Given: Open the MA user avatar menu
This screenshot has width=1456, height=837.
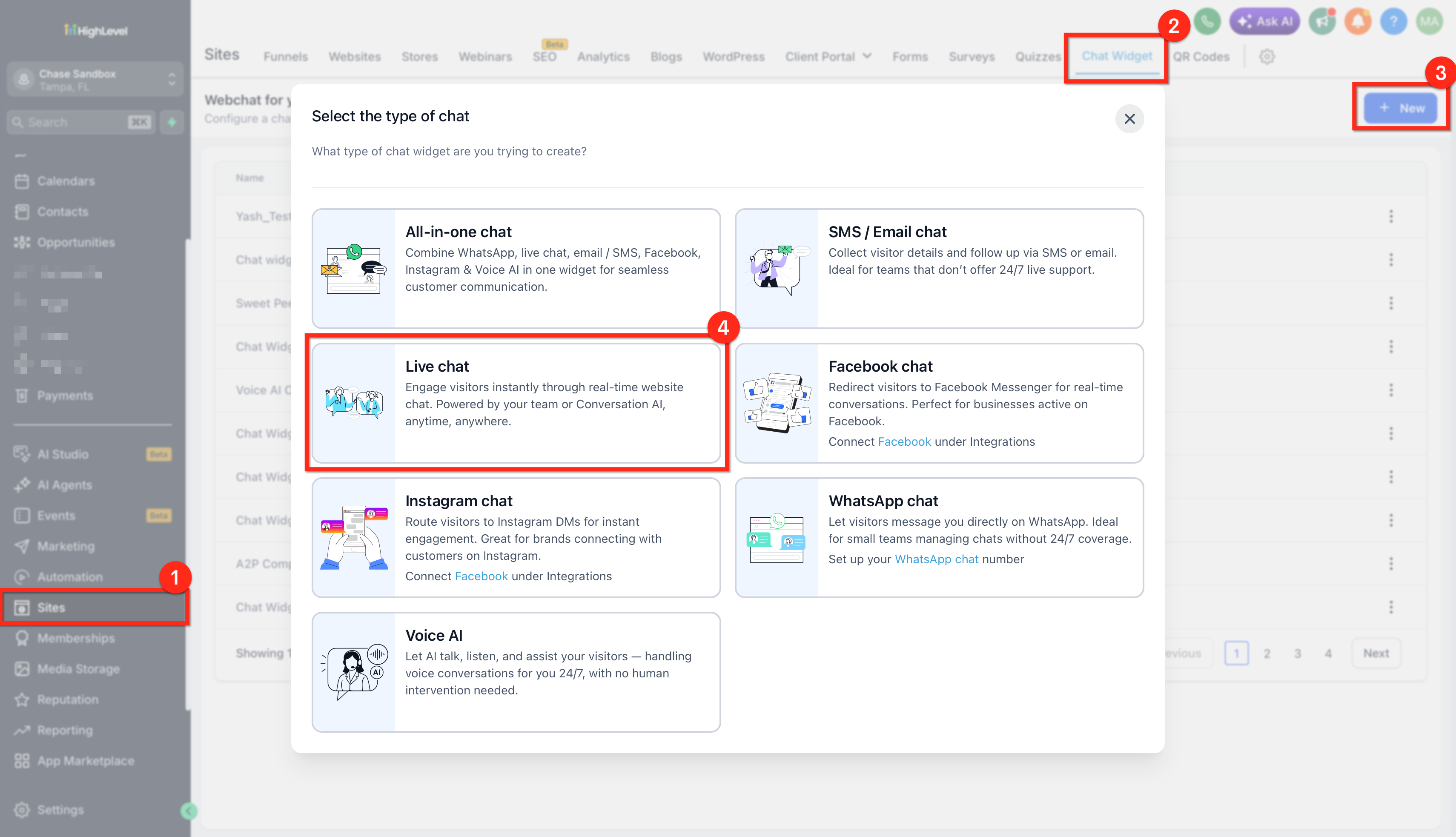Looking at the screenshot, I should click(1429, 22).
